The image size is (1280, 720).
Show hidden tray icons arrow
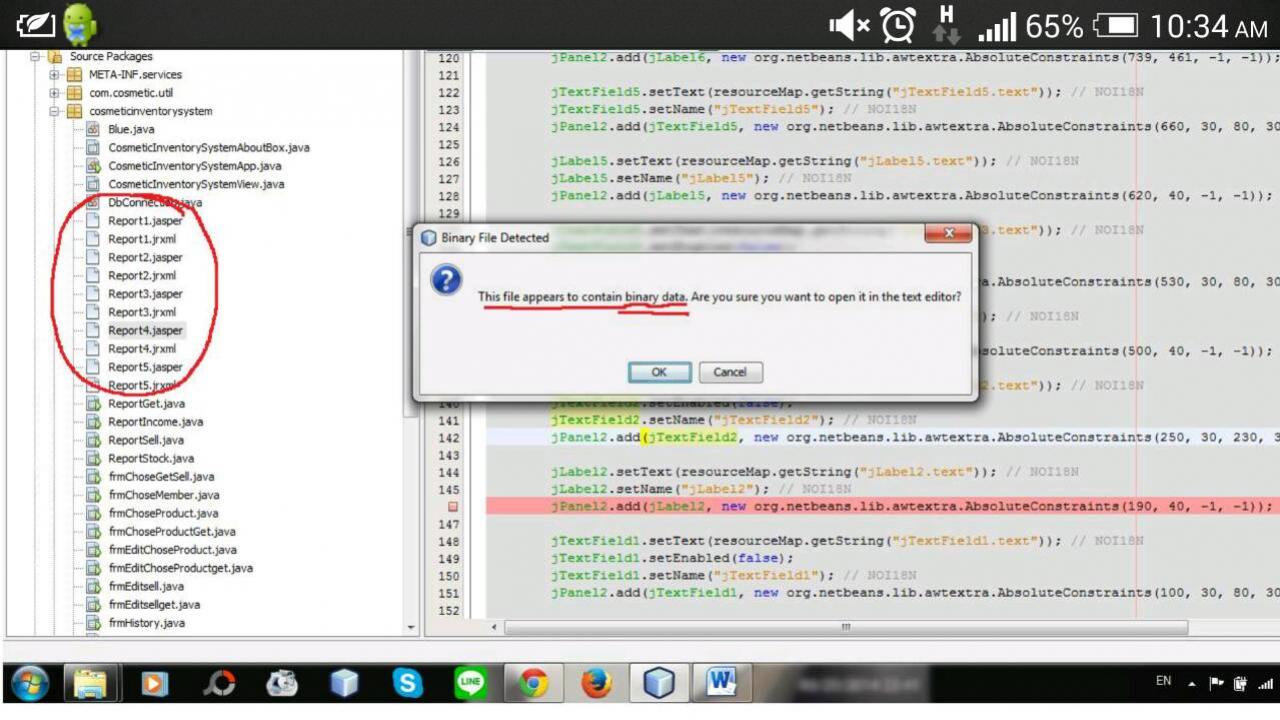[1192, 684]
